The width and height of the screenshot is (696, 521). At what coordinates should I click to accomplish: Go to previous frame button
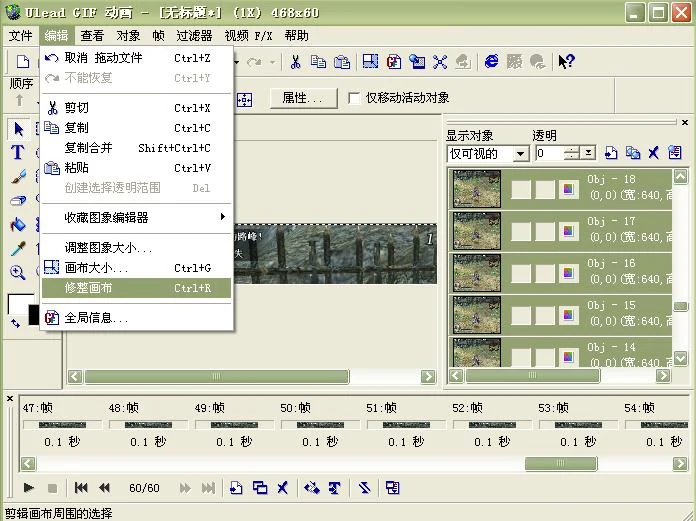pyautogui.click(x=104, y=488)
